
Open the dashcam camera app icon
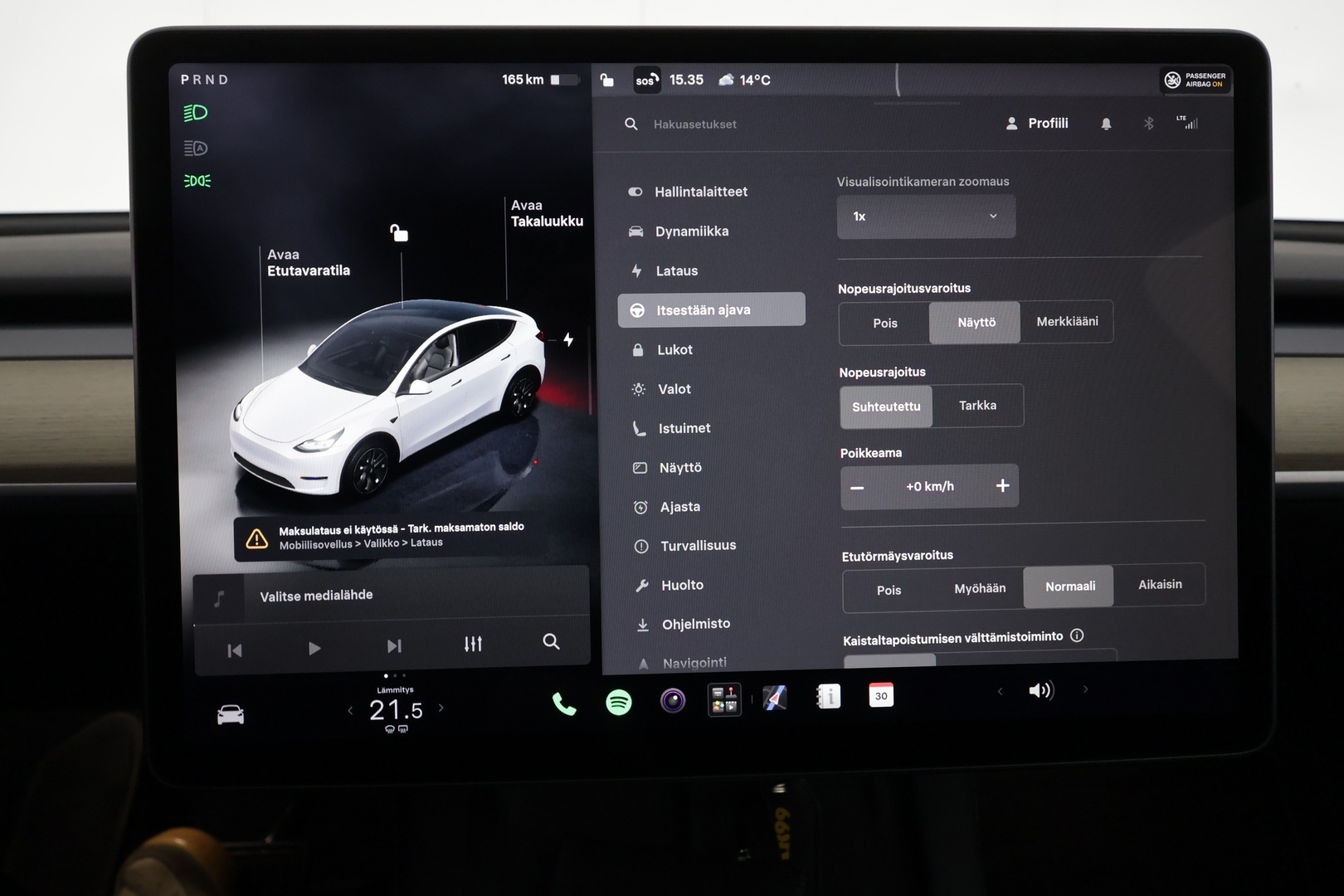point(673,701)
